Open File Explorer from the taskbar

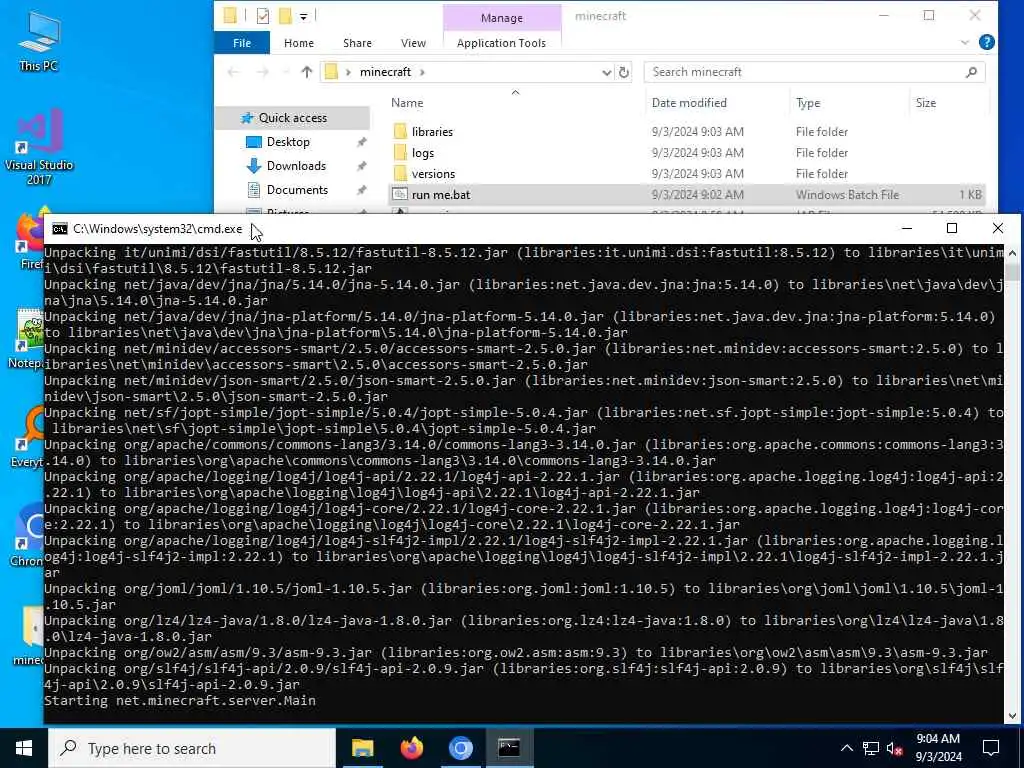(x=362, y=748)
